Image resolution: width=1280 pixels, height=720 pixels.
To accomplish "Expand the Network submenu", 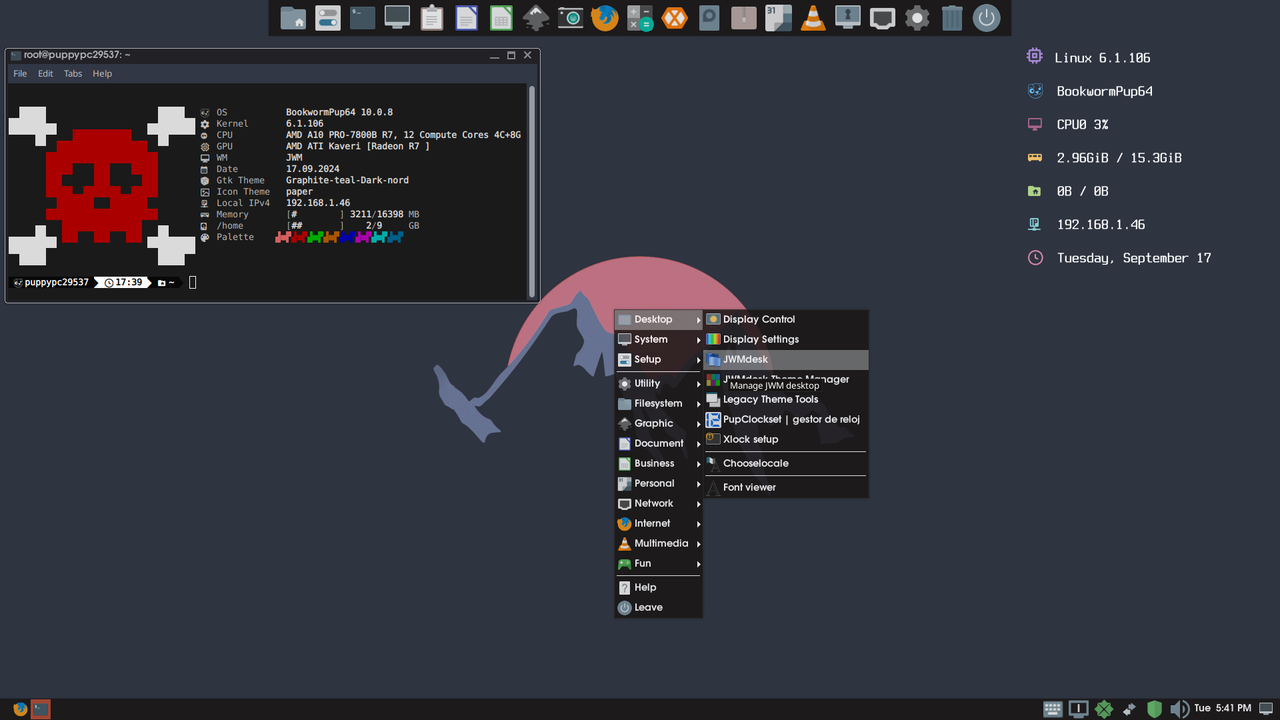I will 657,503.
